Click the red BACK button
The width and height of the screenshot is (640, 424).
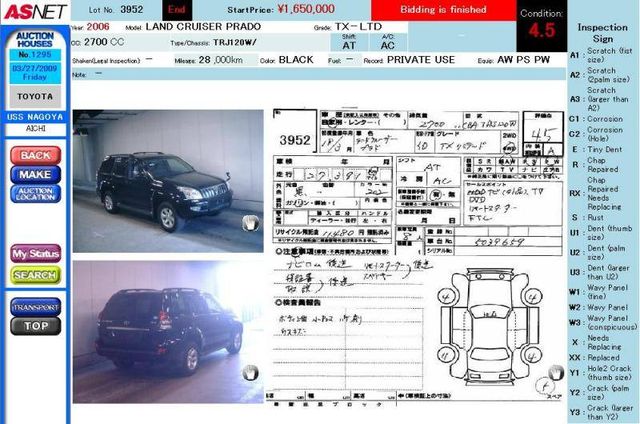coord(36,155)
